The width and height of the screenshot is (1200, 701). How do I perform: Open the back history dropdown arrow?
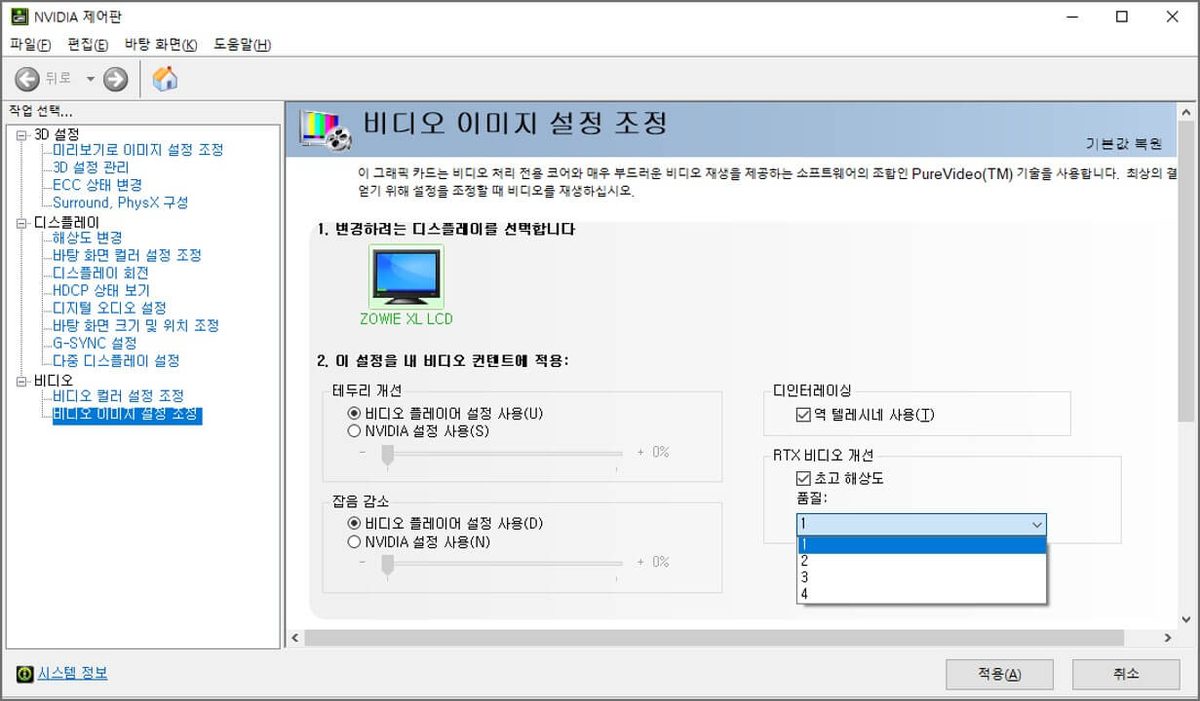[90, 79]
